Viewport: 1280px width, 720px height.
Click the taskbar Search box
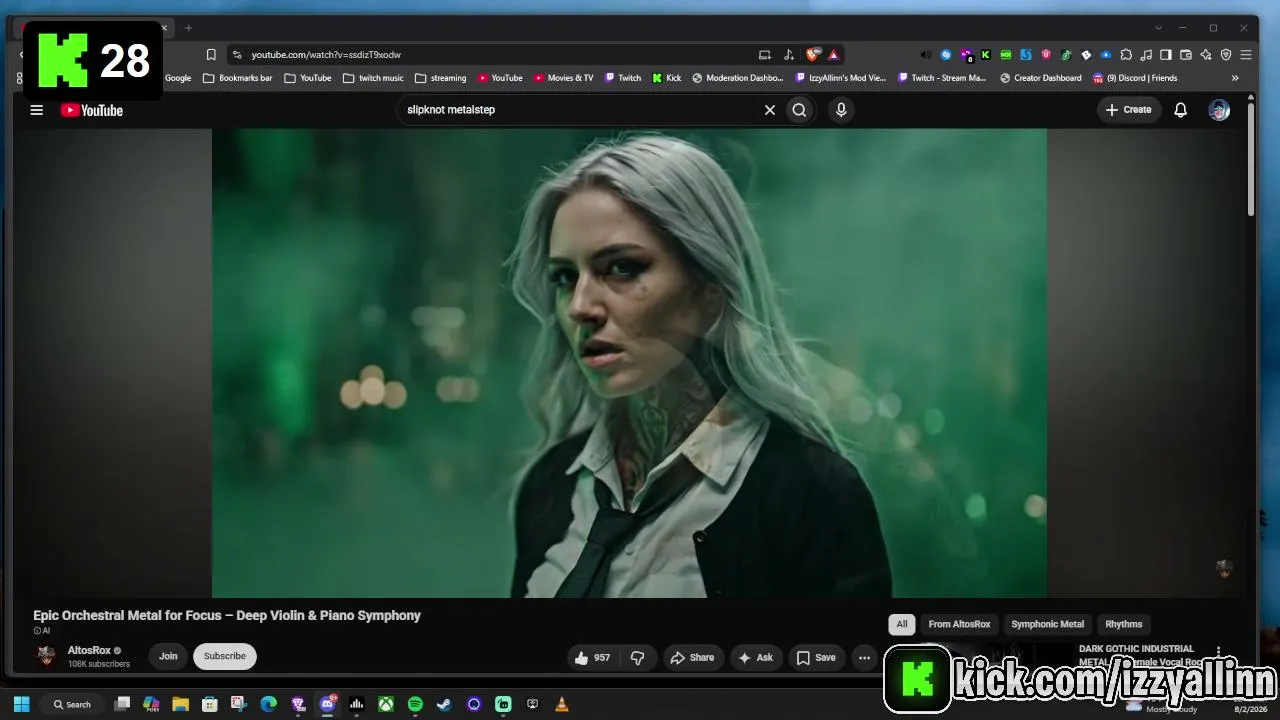72,704
